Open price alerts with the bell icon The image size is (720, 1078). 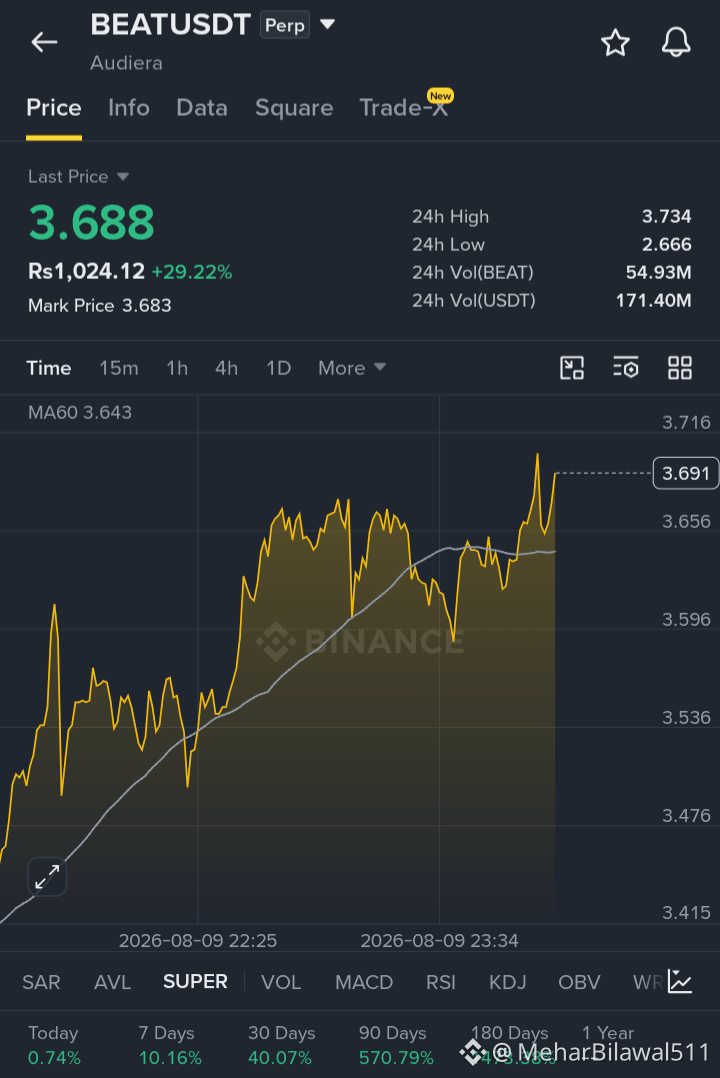[676, 42]
